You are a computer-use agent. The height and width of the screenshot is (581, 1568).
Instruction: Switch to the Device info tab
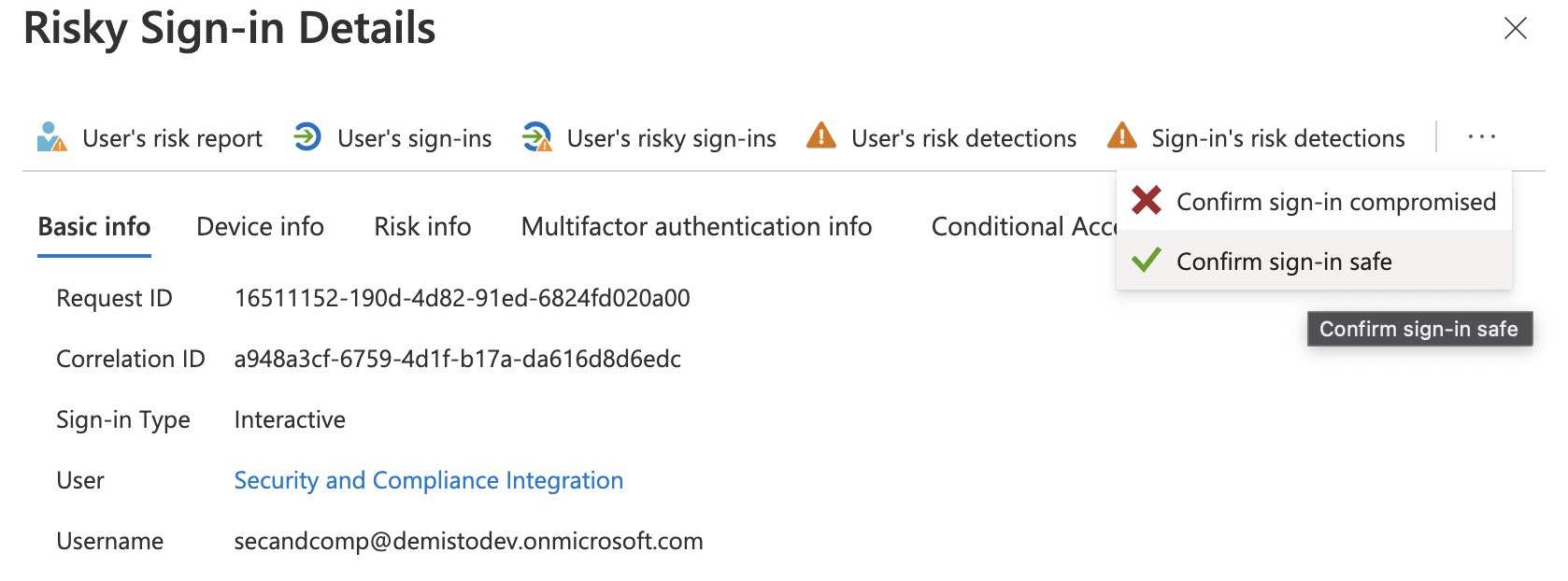260,227
